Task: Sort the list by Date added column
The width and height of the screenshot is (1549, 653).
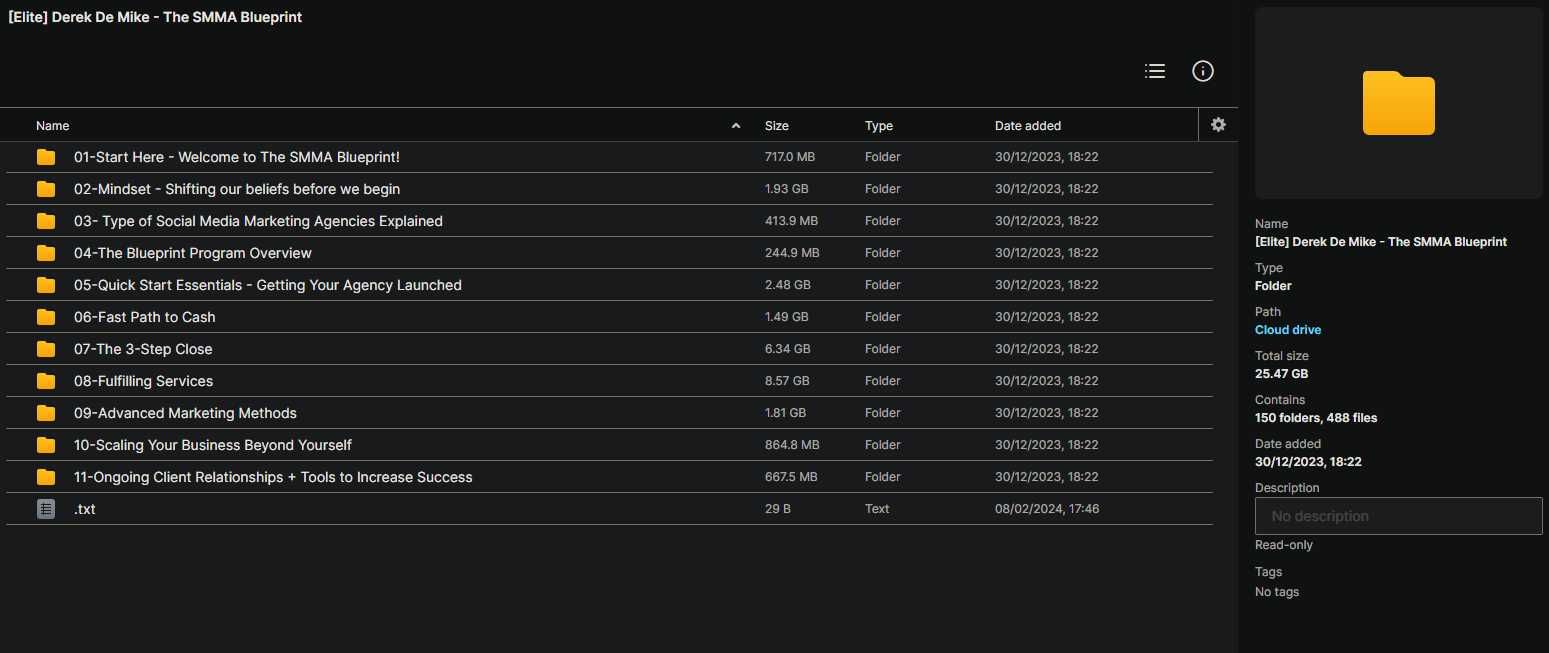Action: [x=1028, y=126]
